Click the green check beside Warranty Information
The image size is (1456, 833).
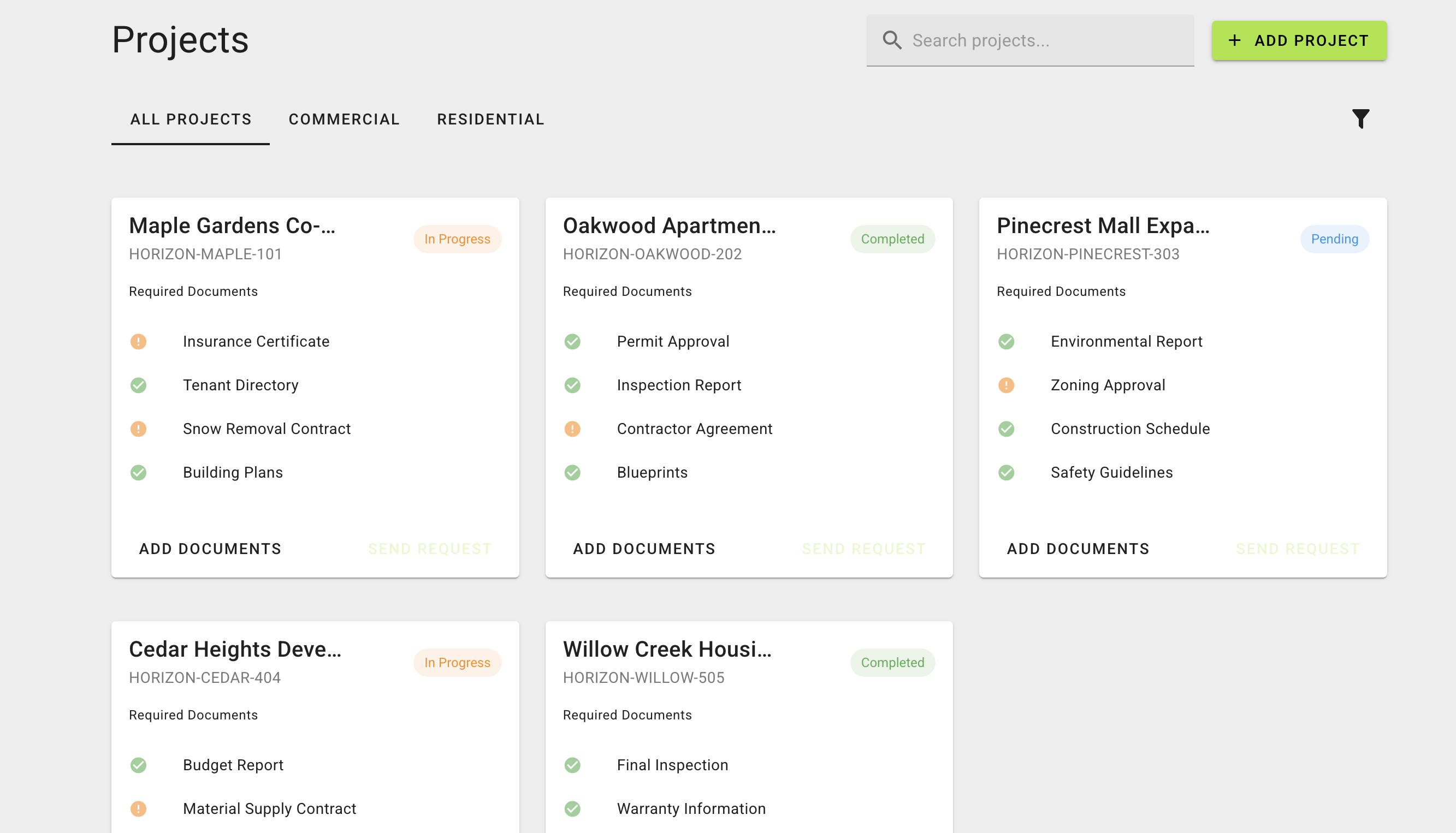pos(572,808)
